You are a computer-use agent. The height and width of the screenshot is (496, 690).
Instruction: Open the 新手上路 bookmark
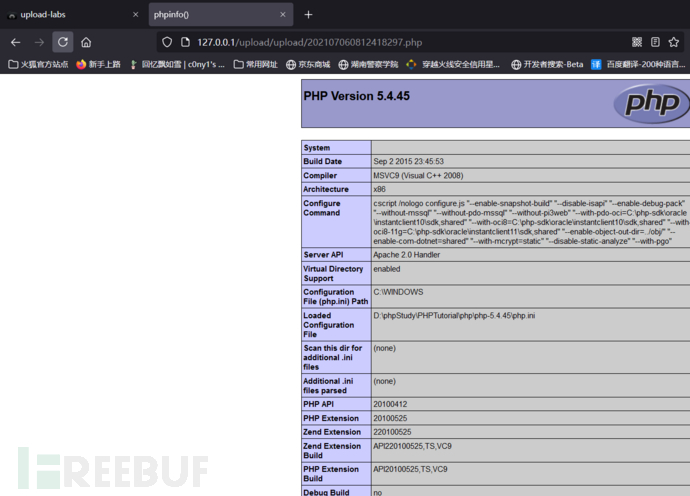98,65
